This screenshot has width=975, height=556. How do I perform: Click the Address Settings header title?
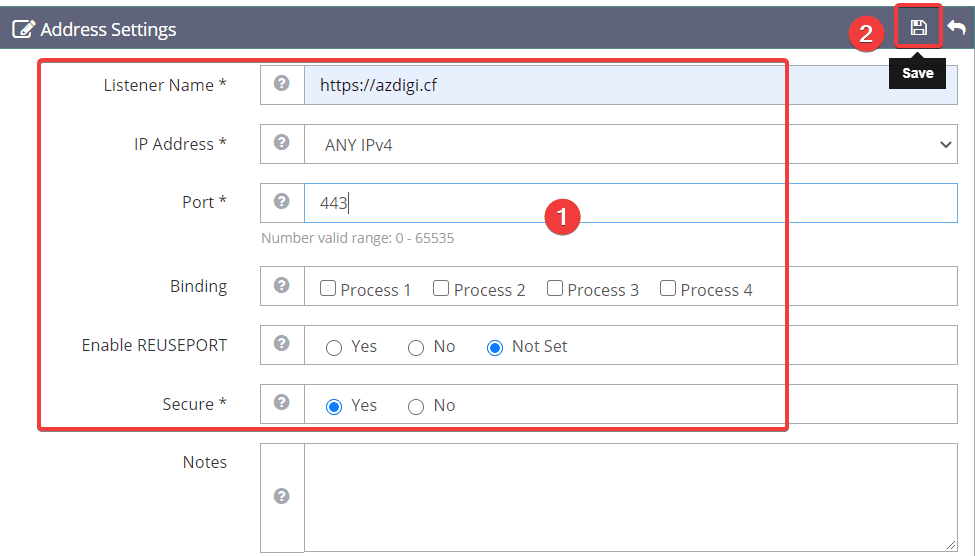coord(108,29)
